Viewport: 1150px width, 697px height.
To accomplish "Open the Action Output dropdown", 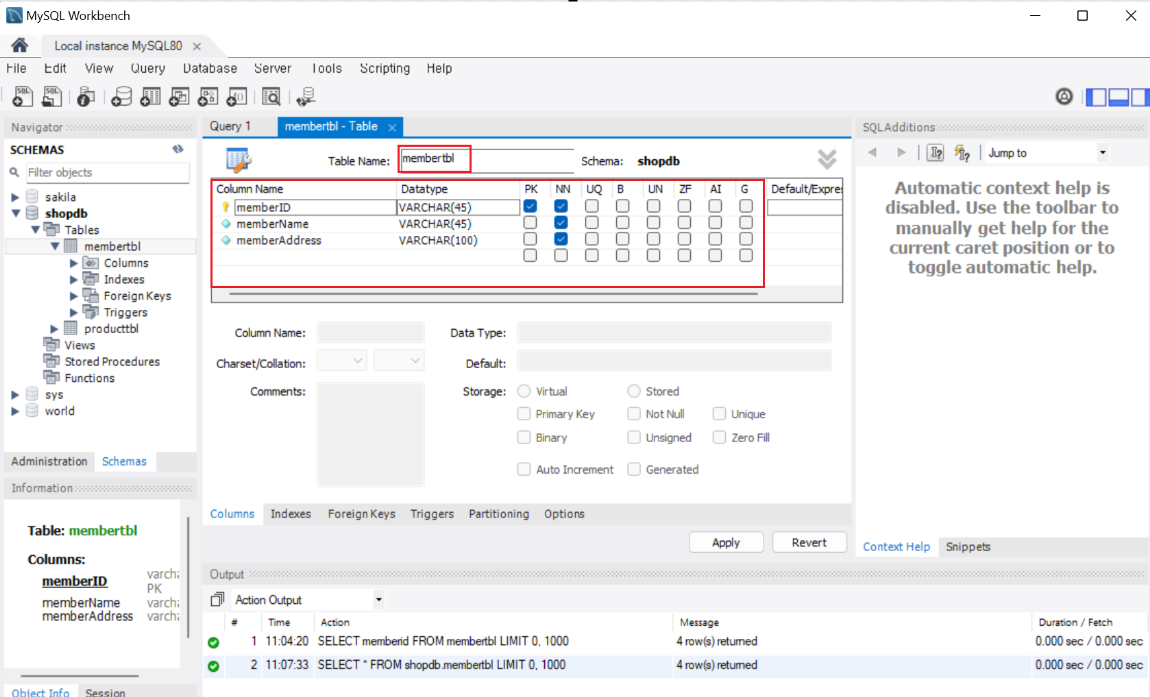I will tap(378, 599).
